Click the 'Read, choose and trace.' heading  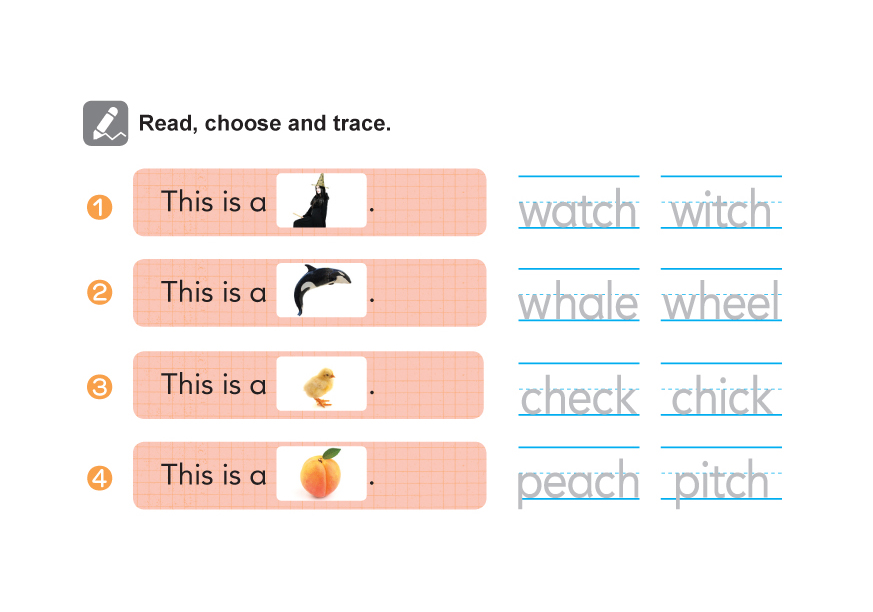point(264,124)
